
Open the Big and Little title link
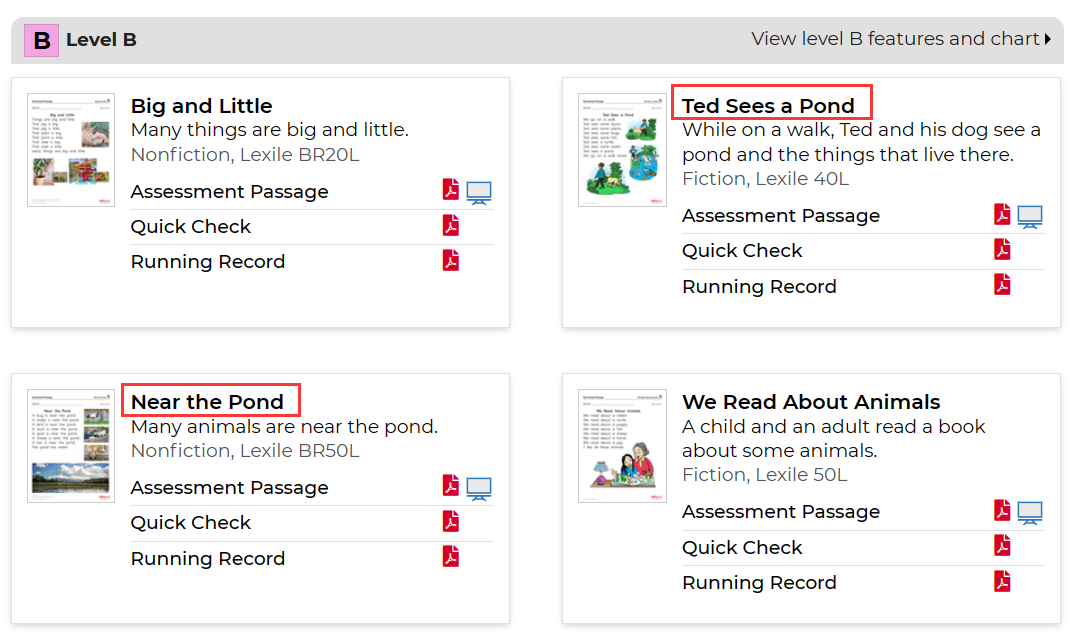(x=201, y=106)
